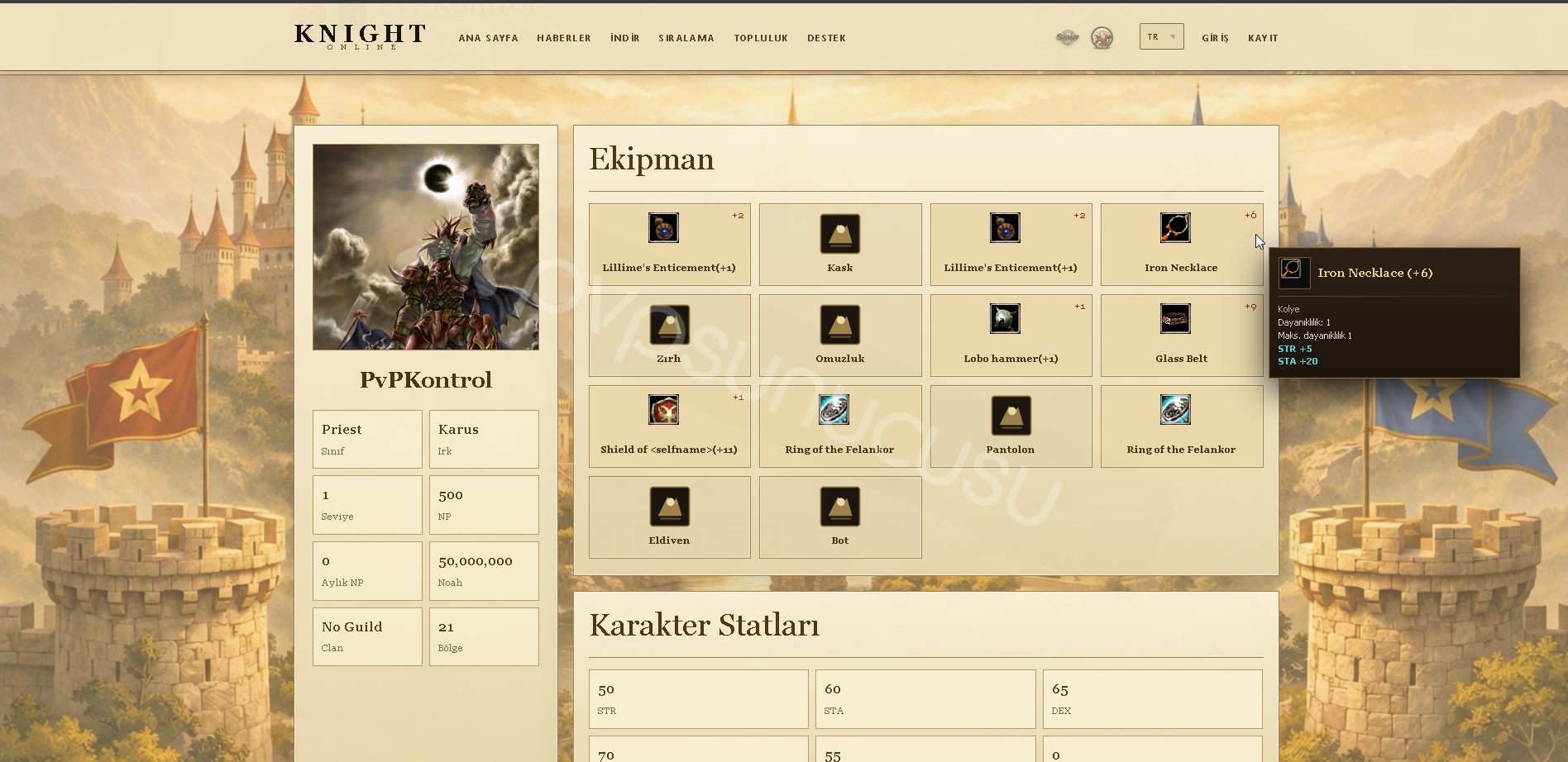Click the empty Kask slot icon
This screenshot has height=762, width=1568.
click(839, 234)
